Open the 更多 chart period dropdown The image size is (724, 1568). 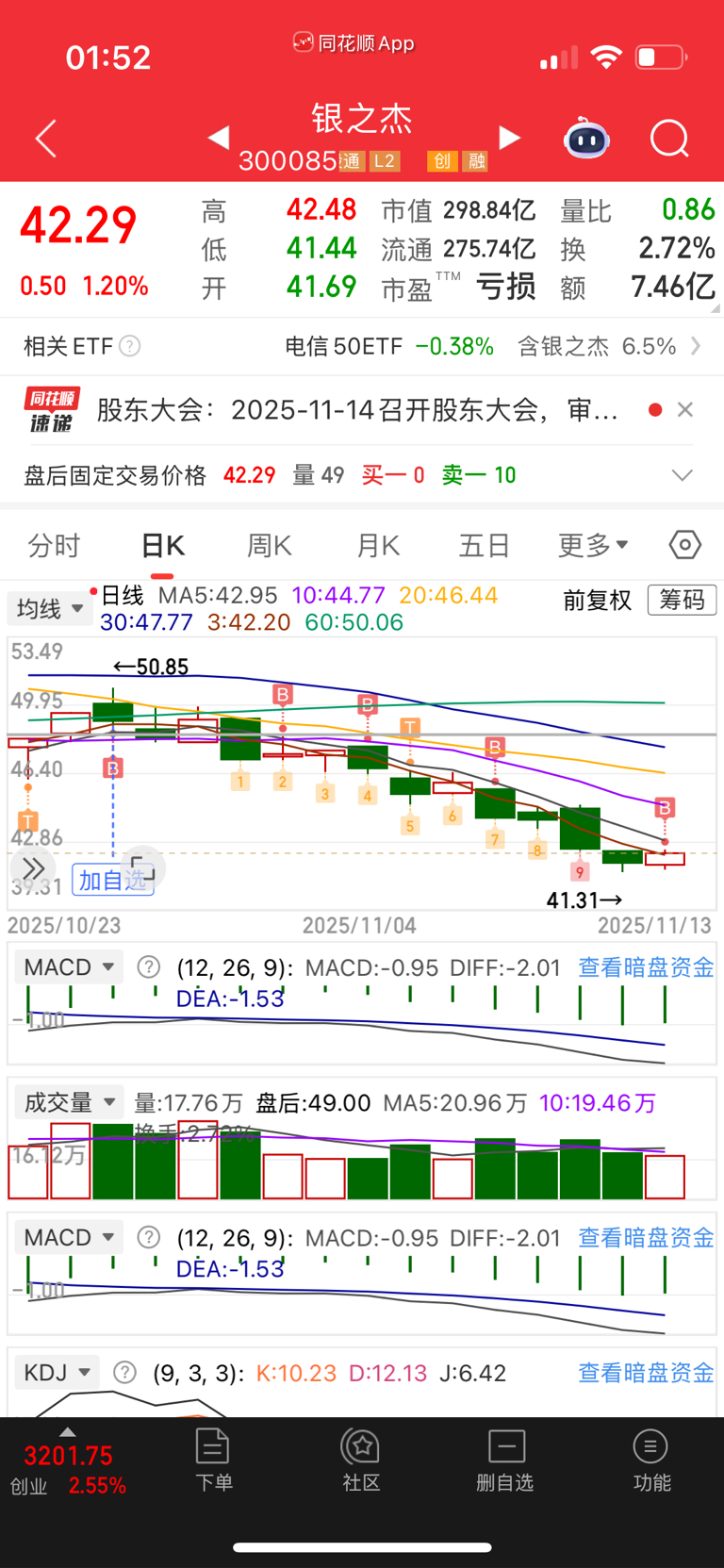pyautogui.click(x=593, y=545)
